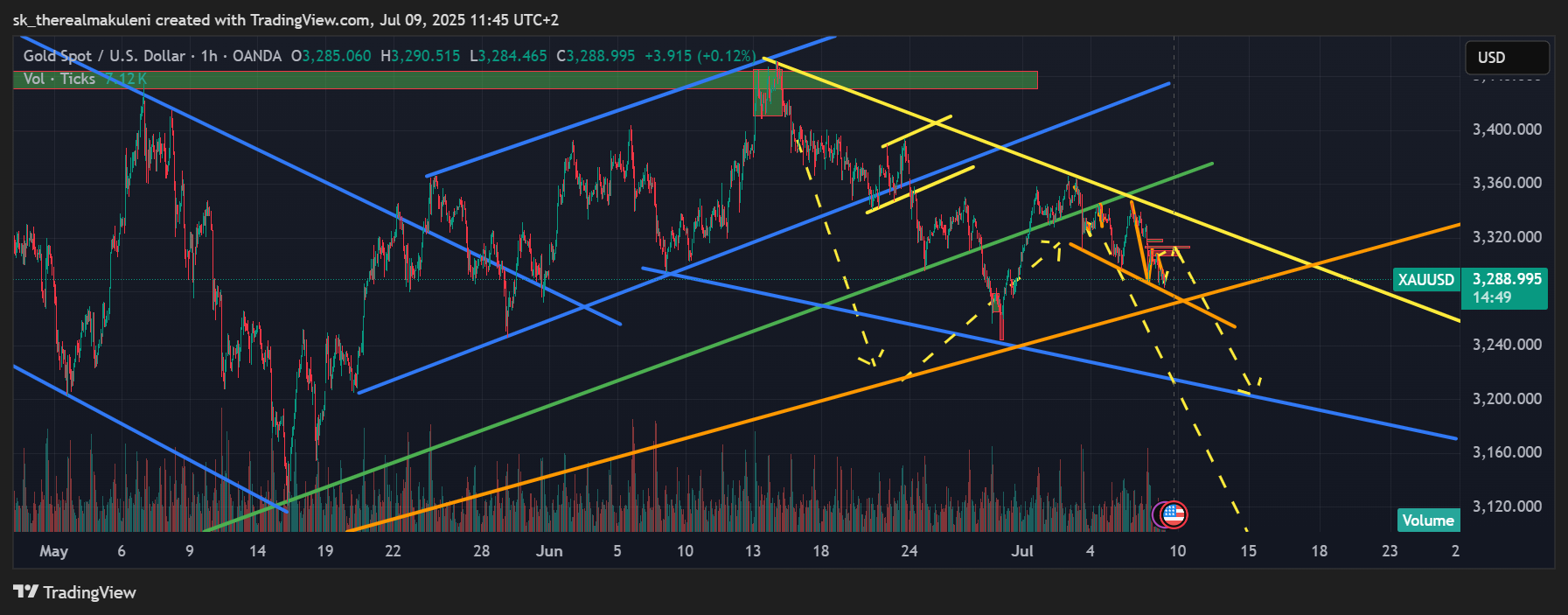Viewport: 1568px width, 615px height.
Task: Click the TradingView logo
Action: click(x=75, y=592)
